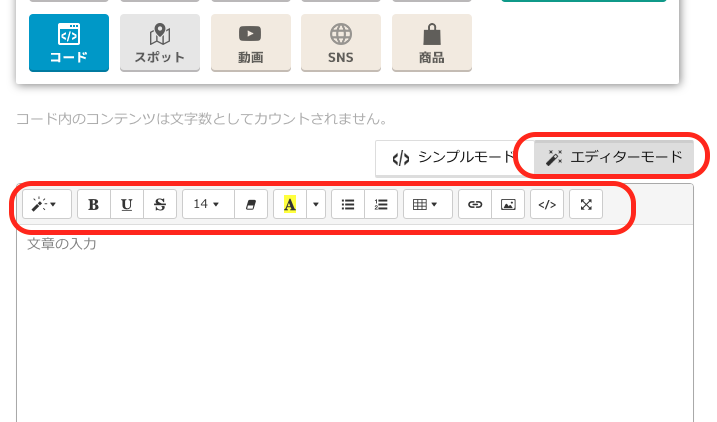Select the コード (code) block button

(69, 43)
